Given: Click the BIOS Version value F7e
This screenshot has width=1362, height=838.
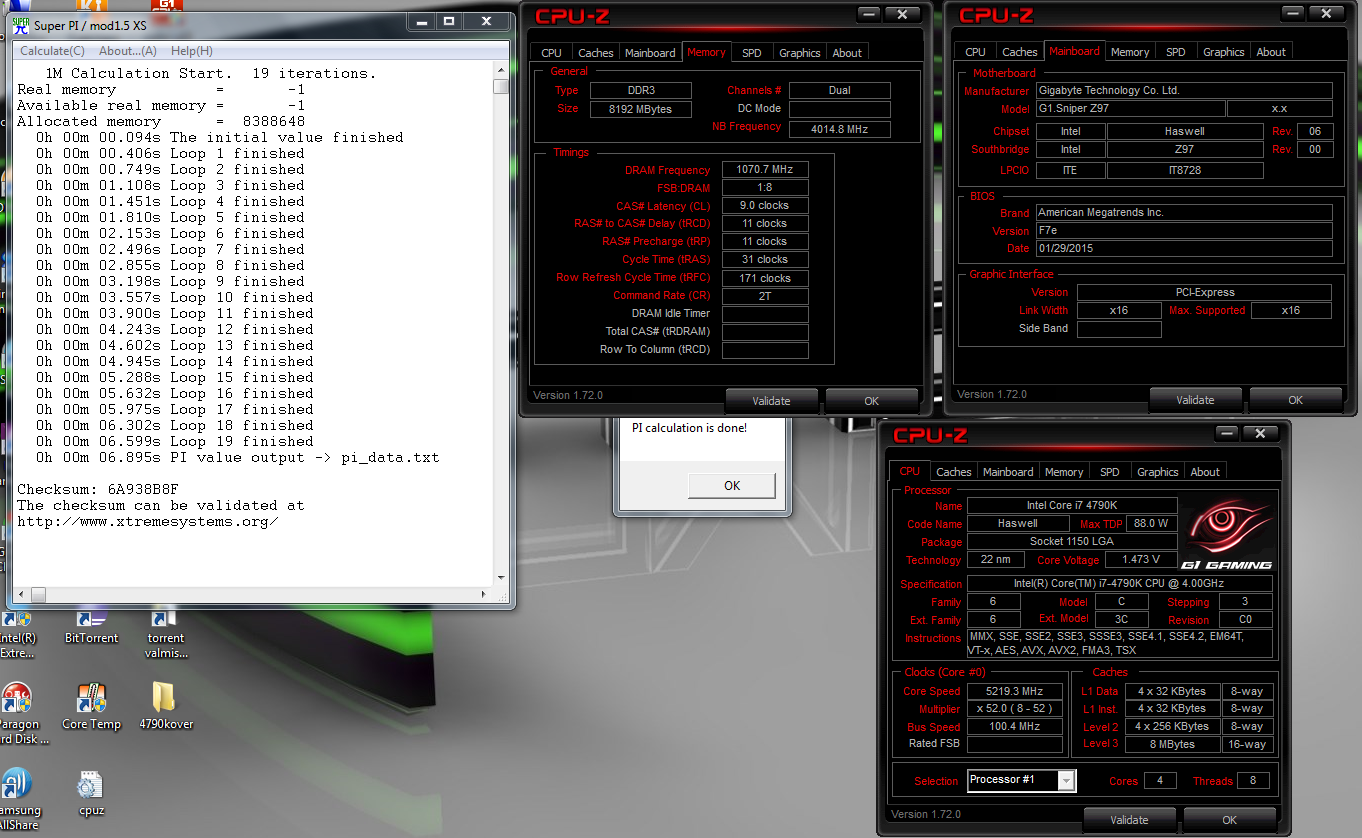Looking at the screenshot, I should (x=1184, y=231).
